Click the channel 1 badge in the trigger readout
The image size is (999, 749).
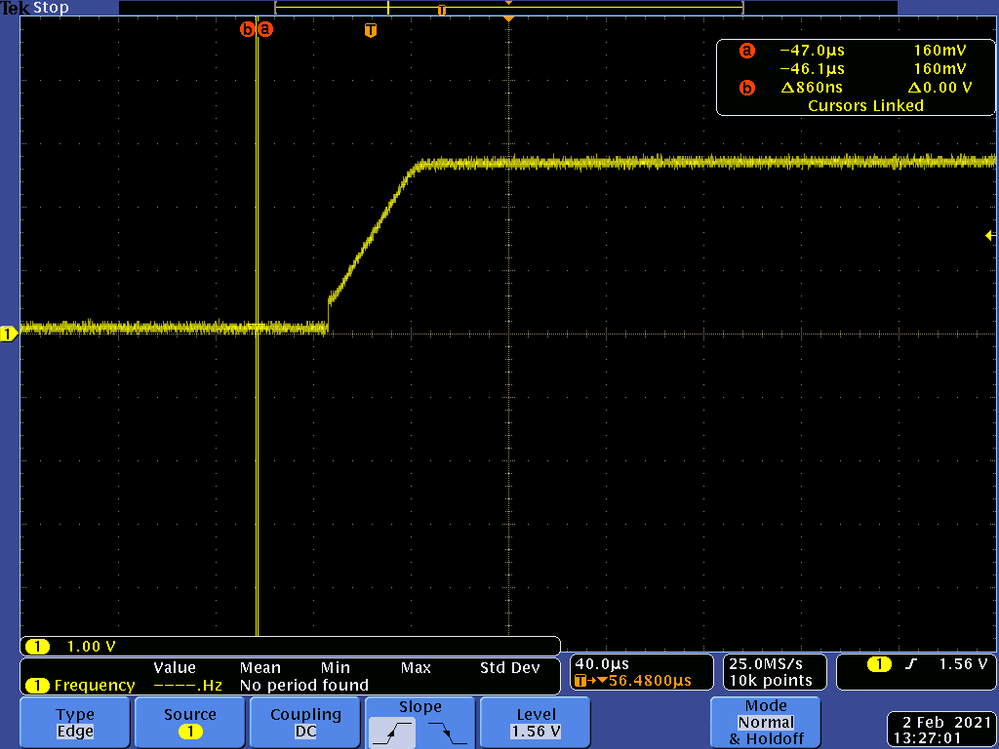pos(879,664)
